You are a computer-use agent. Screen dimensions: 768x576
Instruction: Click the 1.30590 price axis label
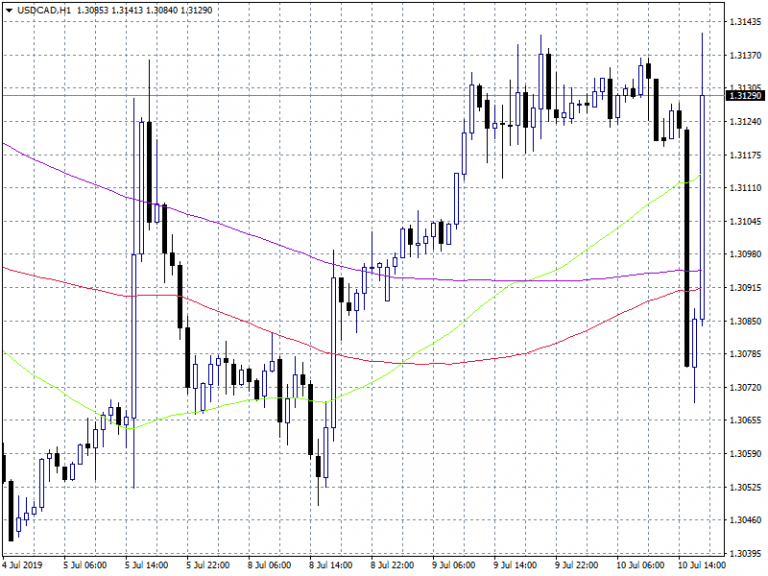tap(745, 454)
